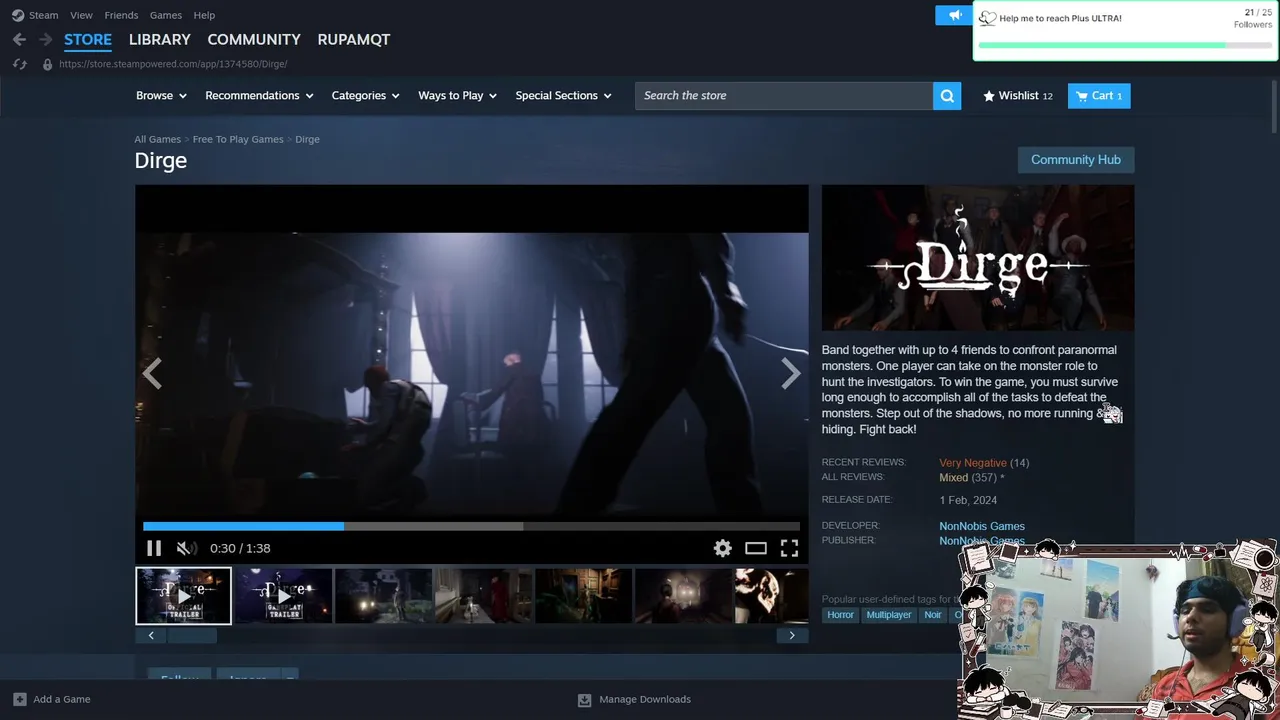Click the Add a Game plus icon
Image resolution: width=1280 pixels, height=720 pixels.
[x=19, y=699]
